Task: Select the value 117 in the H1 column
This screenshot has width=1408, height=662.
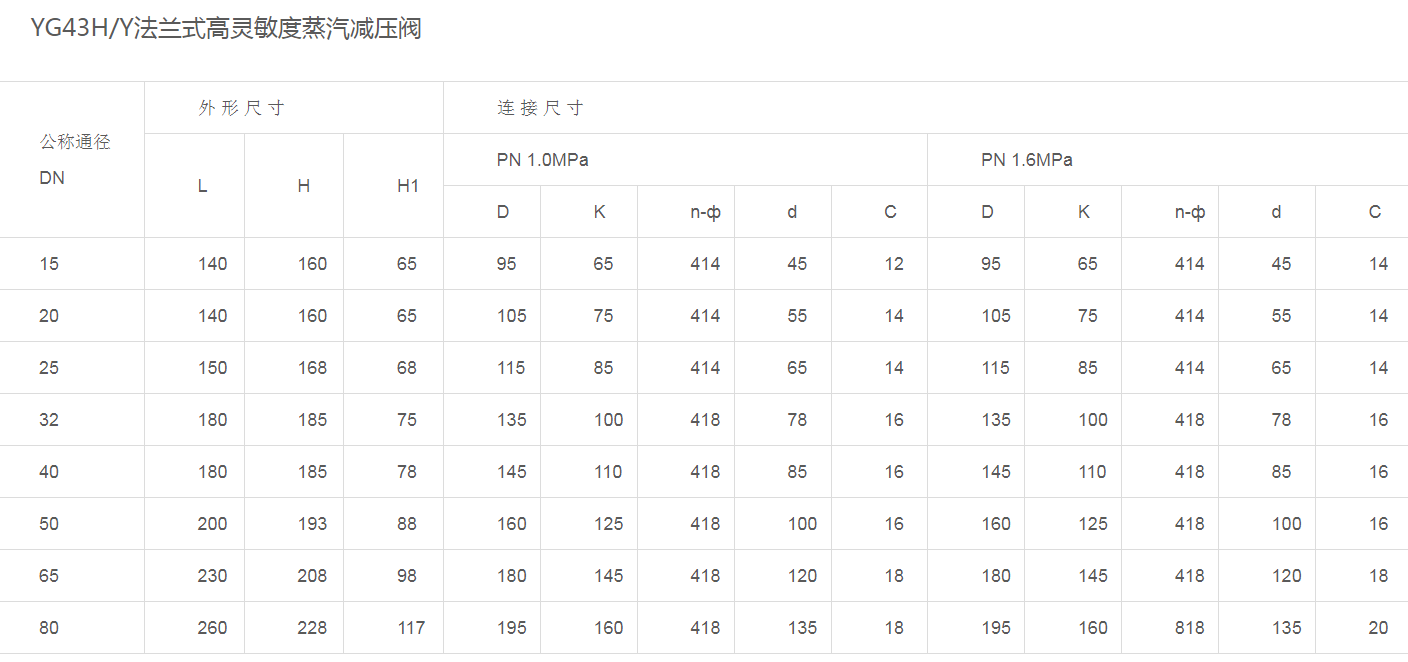Action: coord(411,628)
